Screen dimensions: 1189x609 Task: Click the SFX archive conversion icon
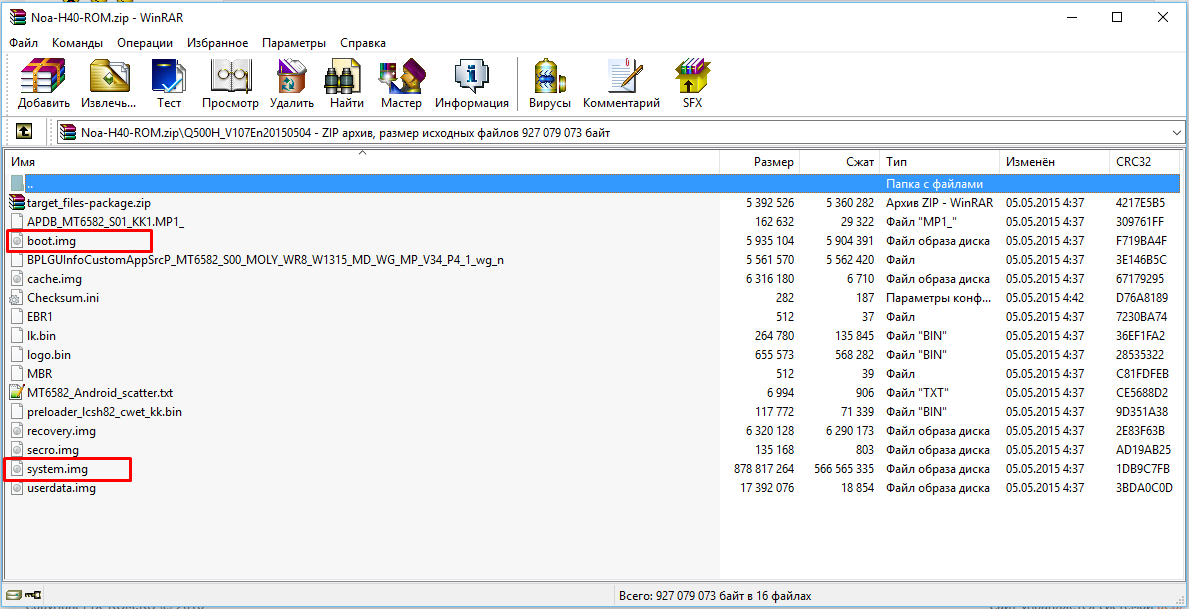(x=692, y=84)
